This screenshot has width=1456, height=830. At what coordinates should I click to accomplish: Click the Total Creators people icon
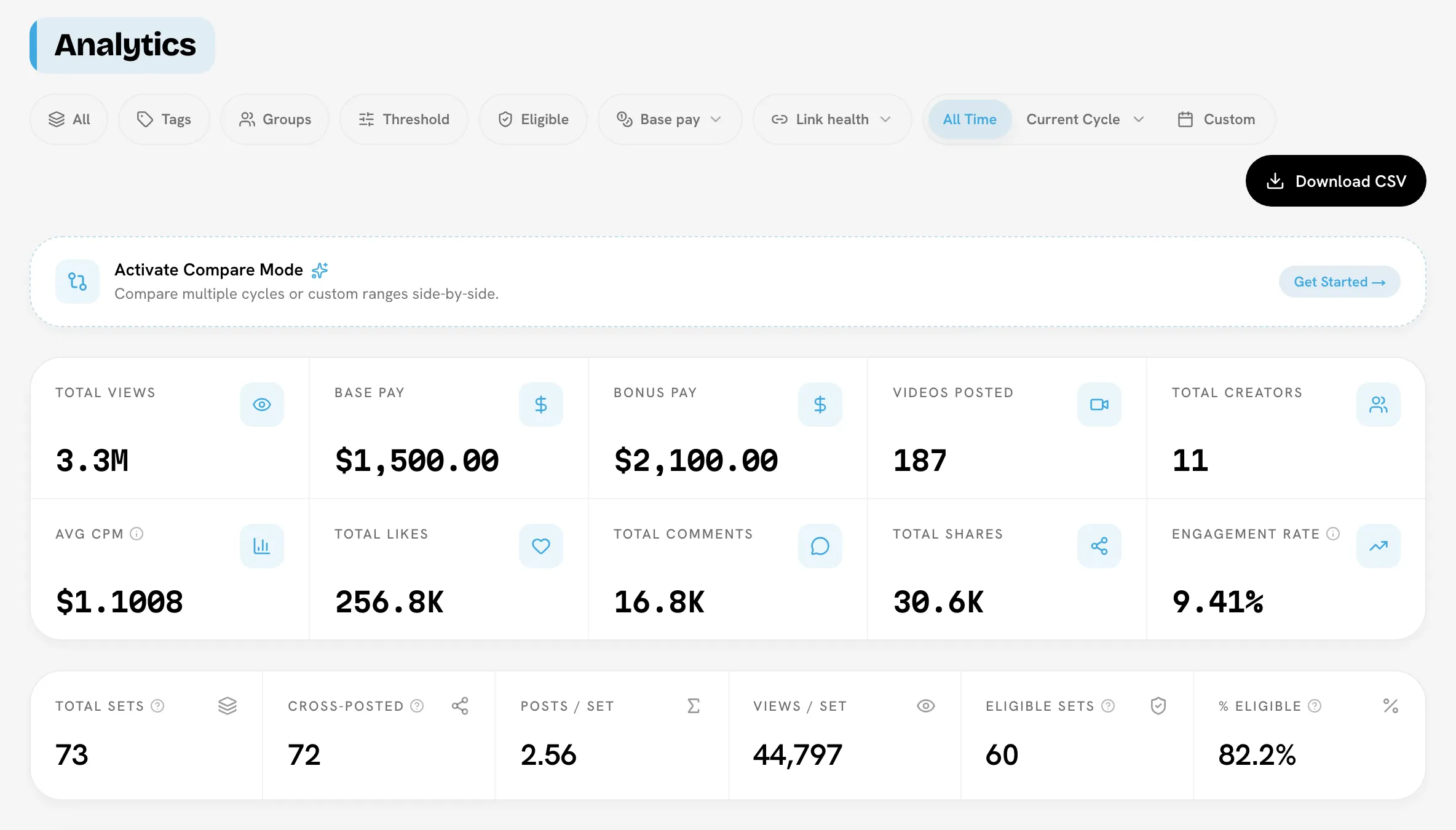click(x=1379, y=405)
